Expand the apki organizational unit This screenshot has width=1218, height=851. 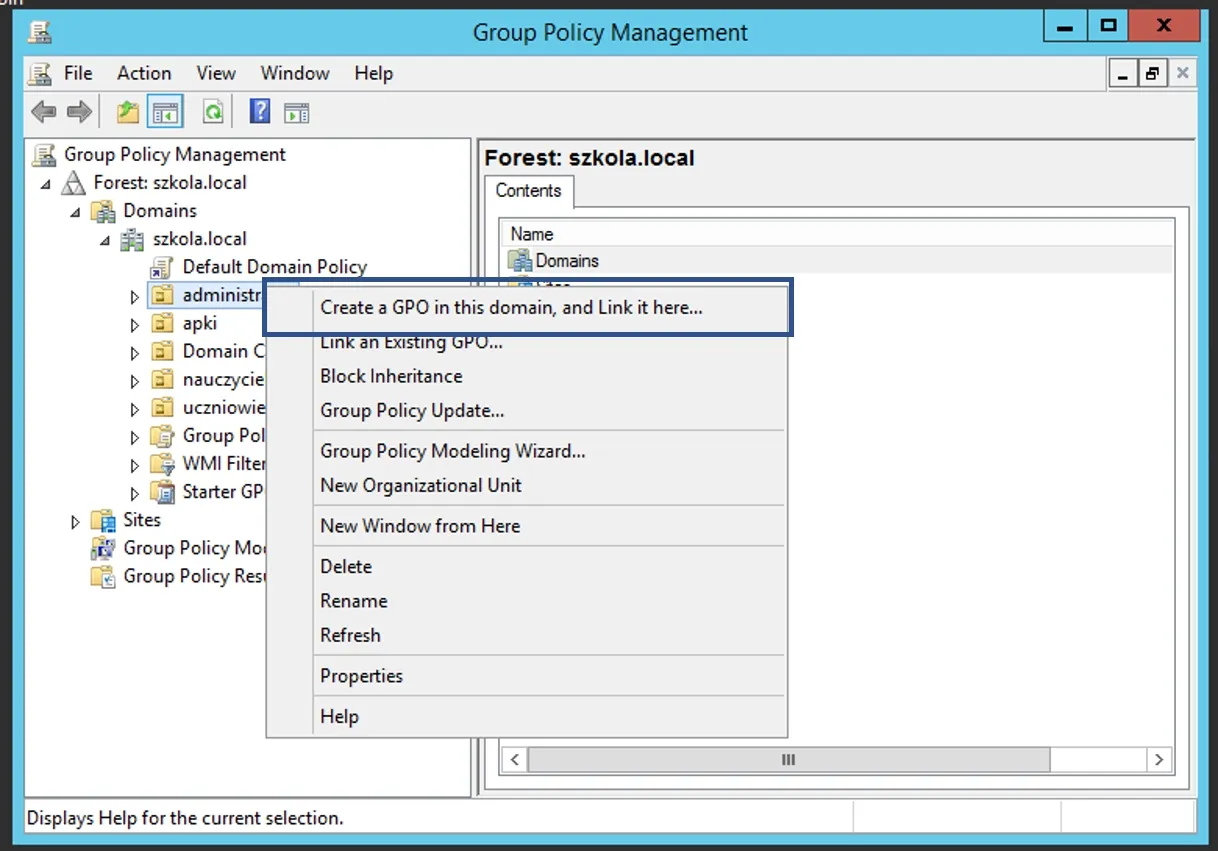pos(135,325)
